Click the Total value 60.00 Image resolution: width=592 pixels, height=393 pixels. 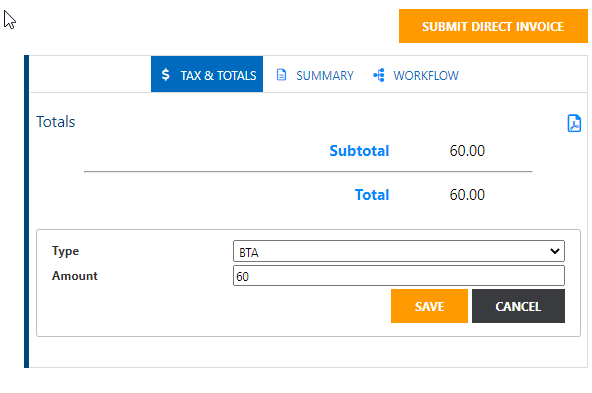point(467,195)
